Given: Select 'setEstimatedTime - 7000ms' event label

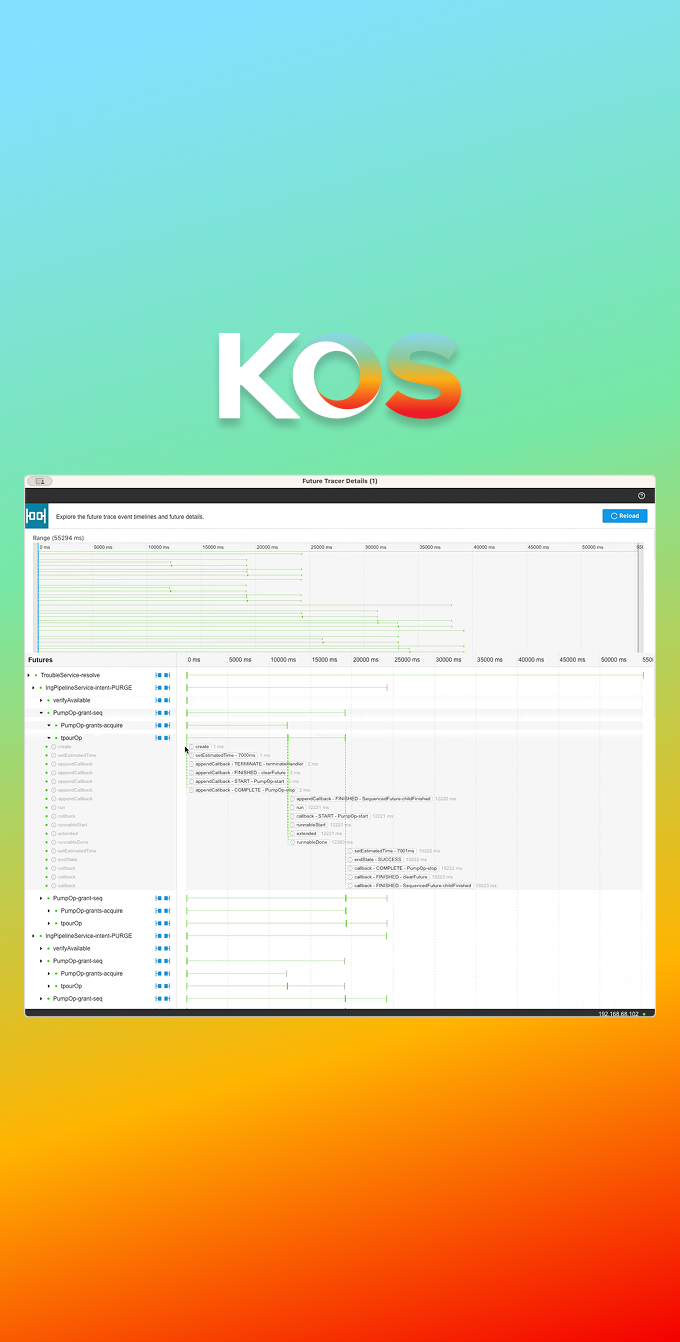Looking at the screenshot, I should point(225,755).
